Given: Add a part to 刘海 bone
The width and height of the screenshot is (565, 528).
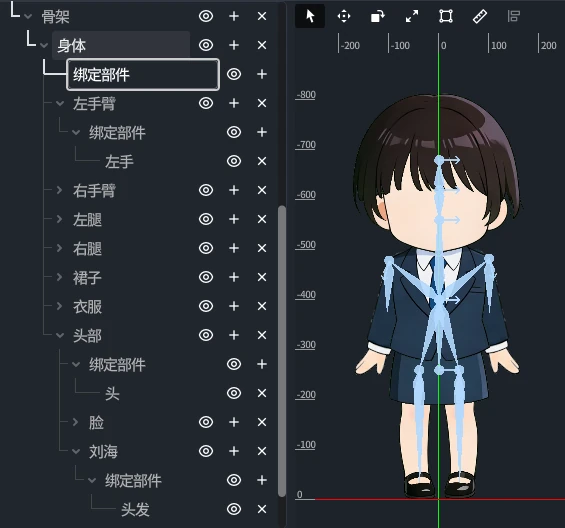Looking at the screenshot, I should [234, 451].
